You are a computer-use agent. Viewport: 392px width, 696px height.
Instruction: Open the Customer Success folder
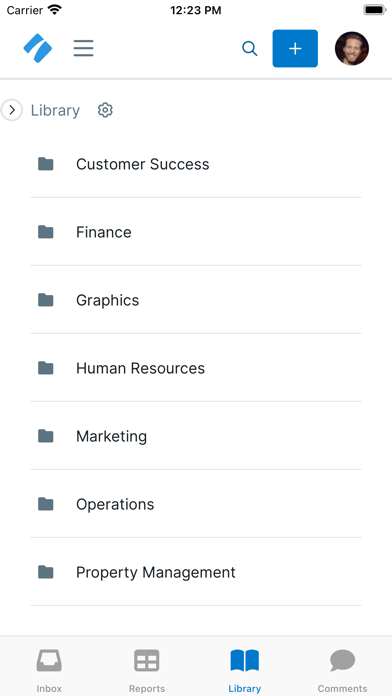(x=196, y=164)
